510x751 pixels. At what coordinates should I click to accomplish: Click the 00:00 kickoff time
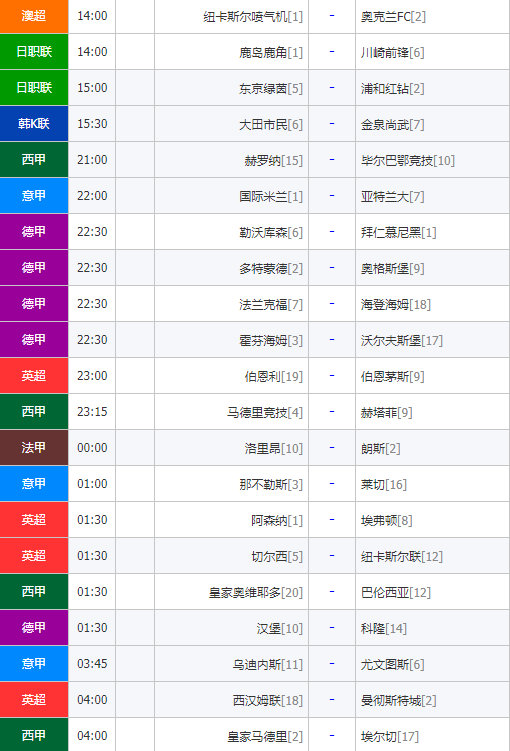[92, 448]
